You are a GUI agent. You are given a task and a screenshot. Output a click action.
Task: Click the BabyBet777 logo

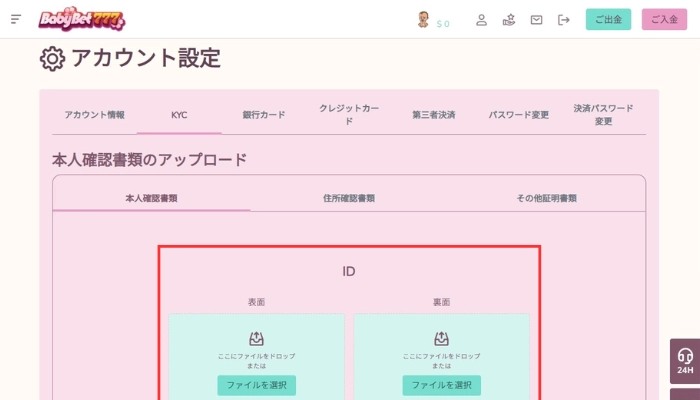82,19
